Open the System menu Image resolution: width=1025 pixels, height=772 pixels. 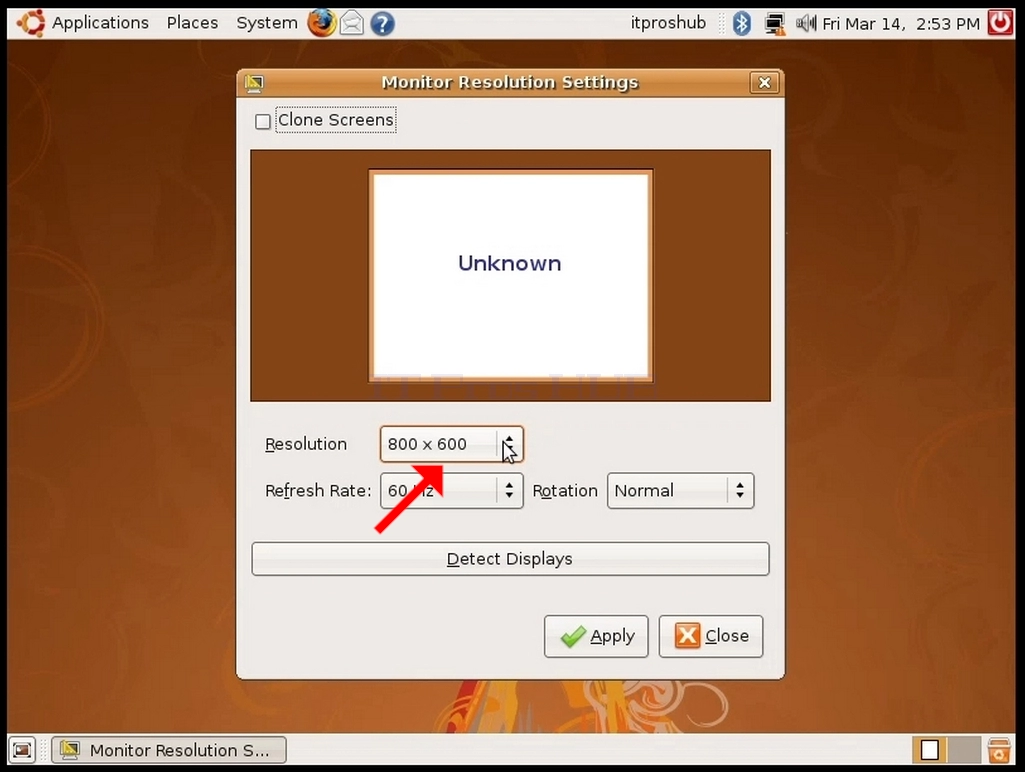coord(267,23)
